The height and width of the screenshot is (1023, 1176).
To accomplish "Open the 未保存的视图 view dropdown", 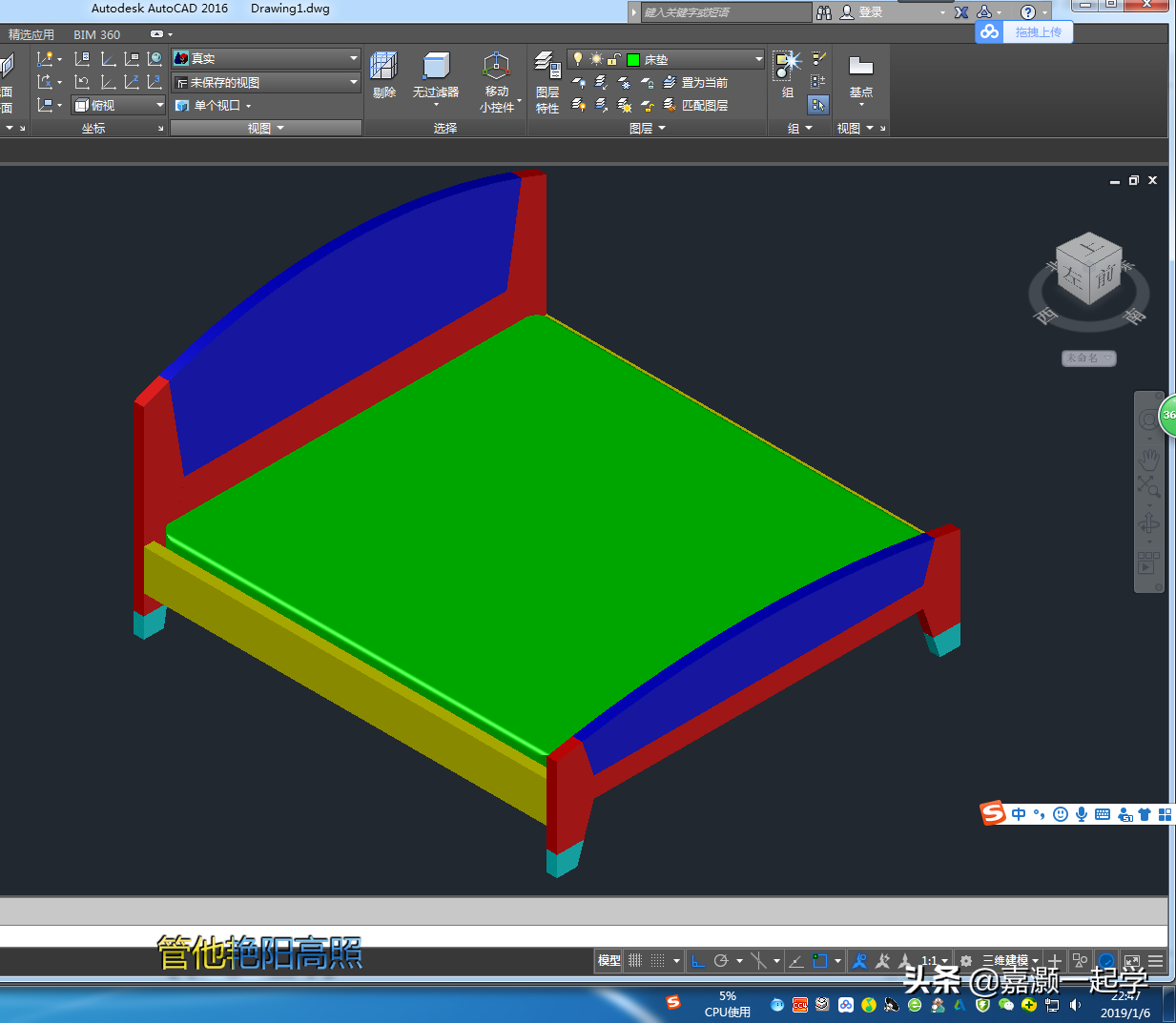I will 266,82.
